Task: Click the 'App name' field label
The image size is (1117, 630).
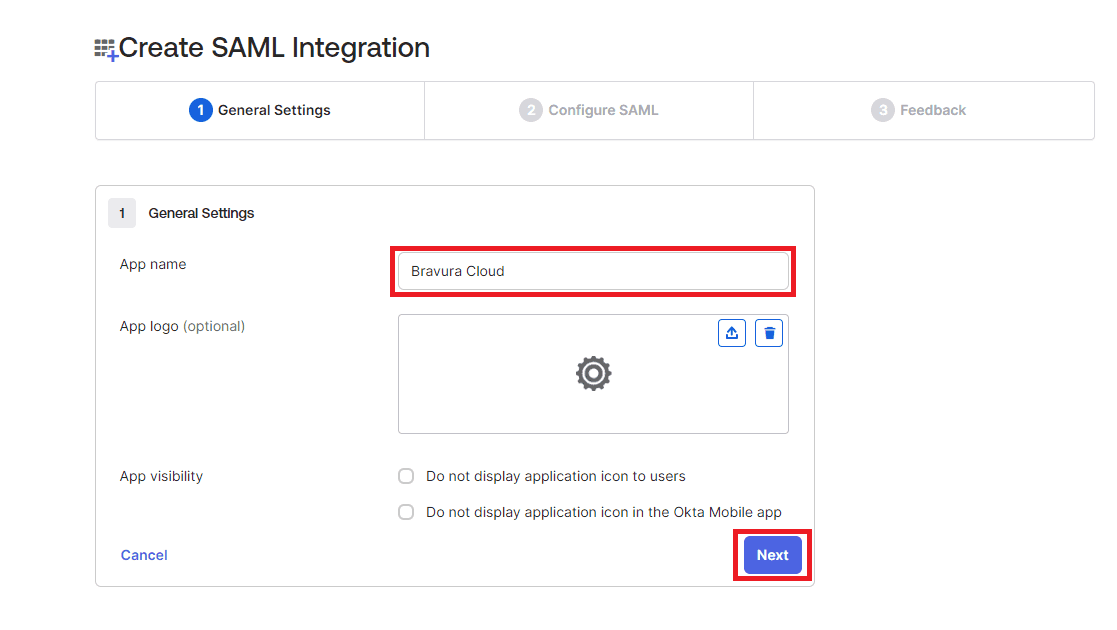Action: coord(153,264)
